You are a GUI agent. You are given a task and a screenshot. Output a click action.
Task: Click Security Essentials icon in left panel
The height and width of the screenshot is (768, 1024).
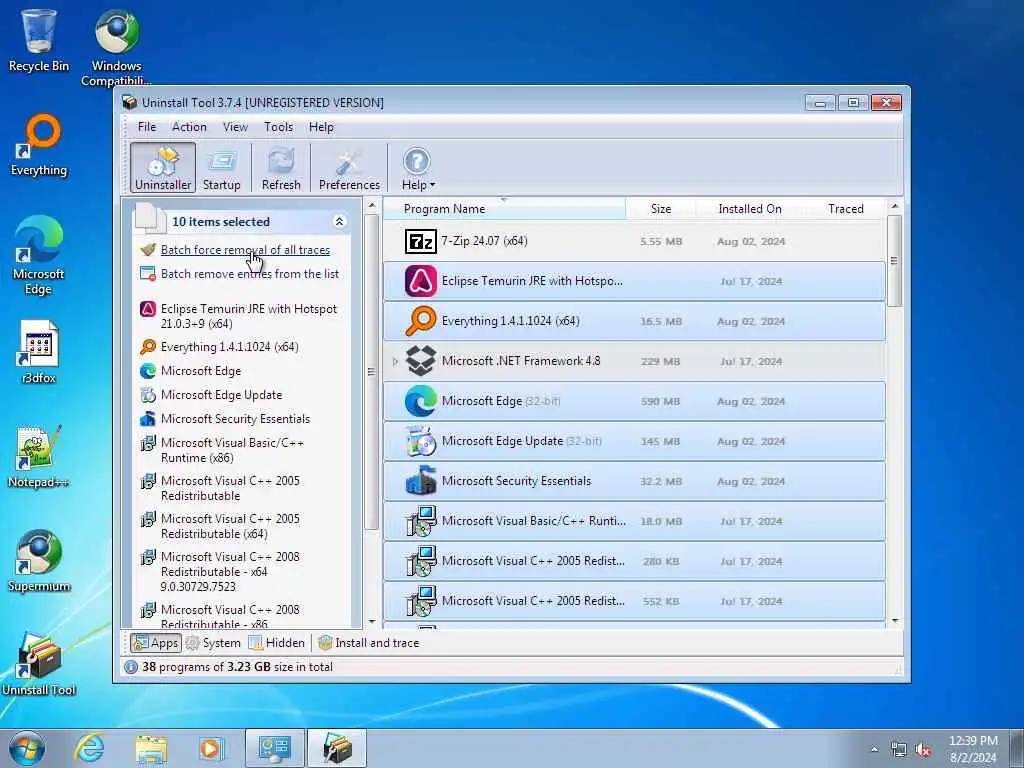(148, 419)
